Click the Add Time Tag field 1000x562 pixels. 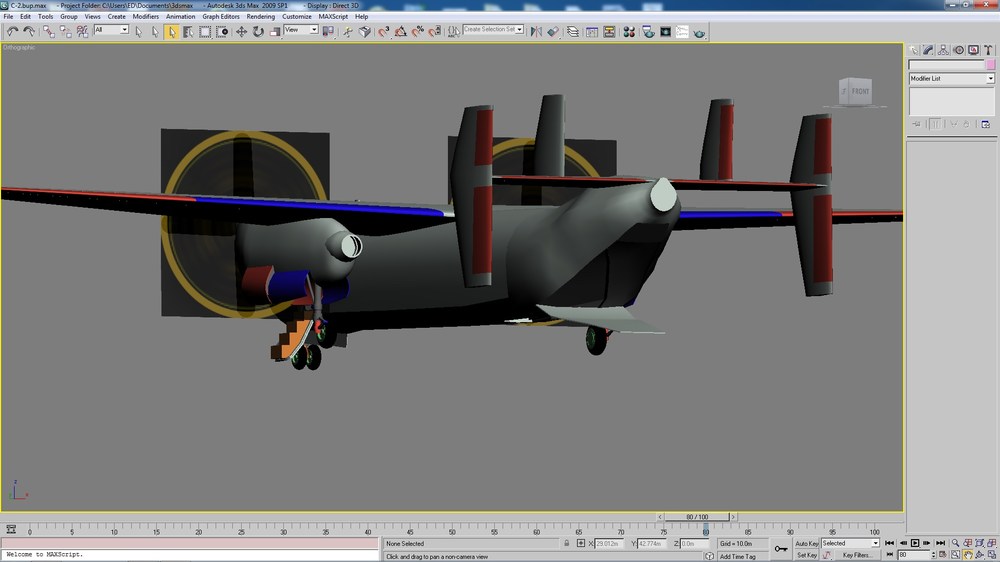(x=737, y=556)
